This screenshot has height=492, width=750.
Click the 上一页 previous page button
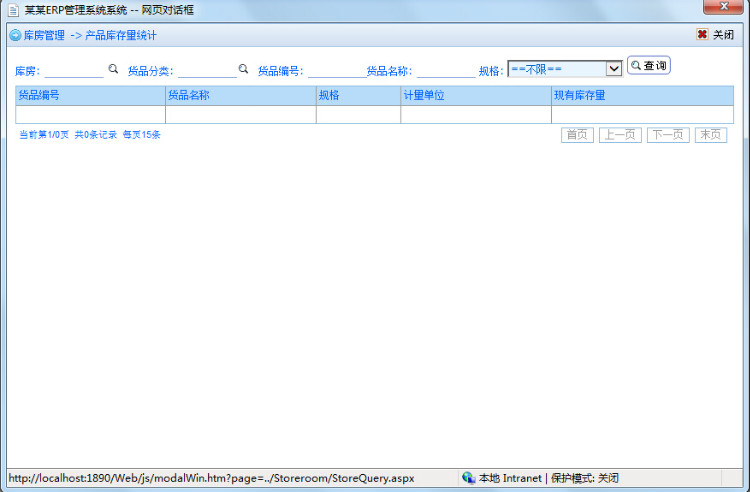(x=620, y=135)
